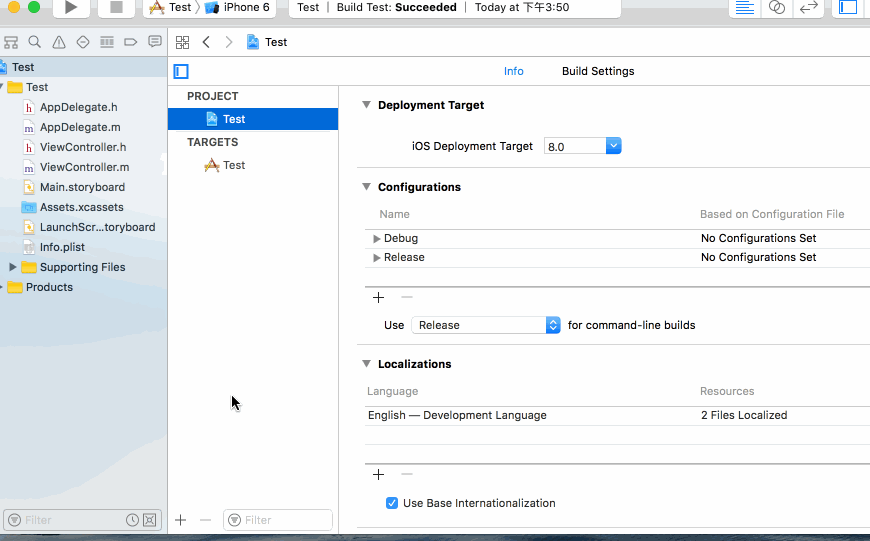Run the project with the Play button
870x541 pixels.
70,7
